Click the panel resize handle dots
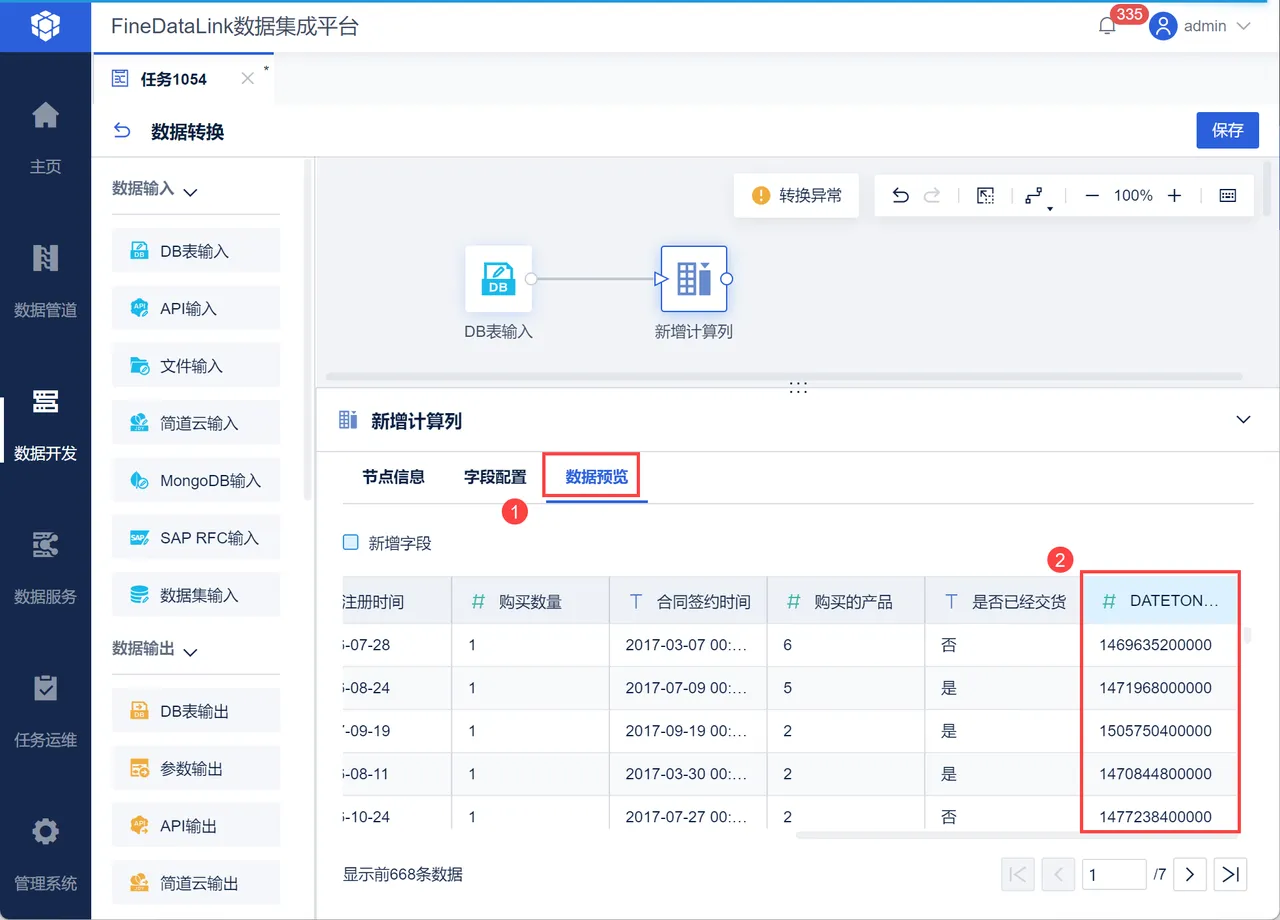 (797, 387)
